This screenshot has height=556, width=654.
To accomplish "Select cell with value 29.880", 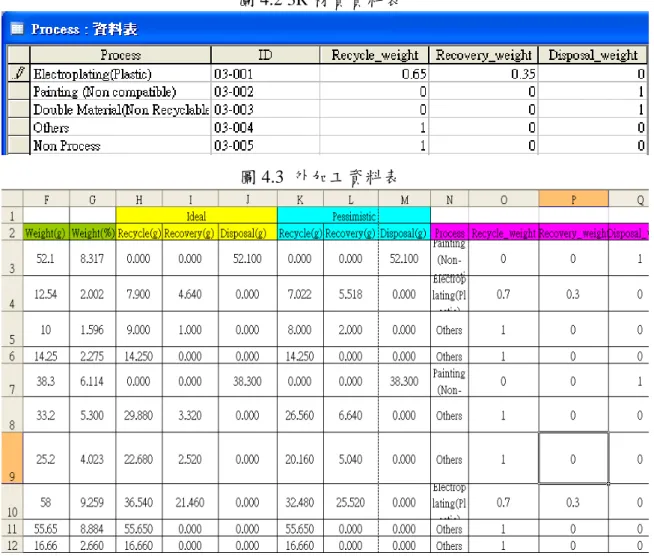I will (x=139, y=415).
